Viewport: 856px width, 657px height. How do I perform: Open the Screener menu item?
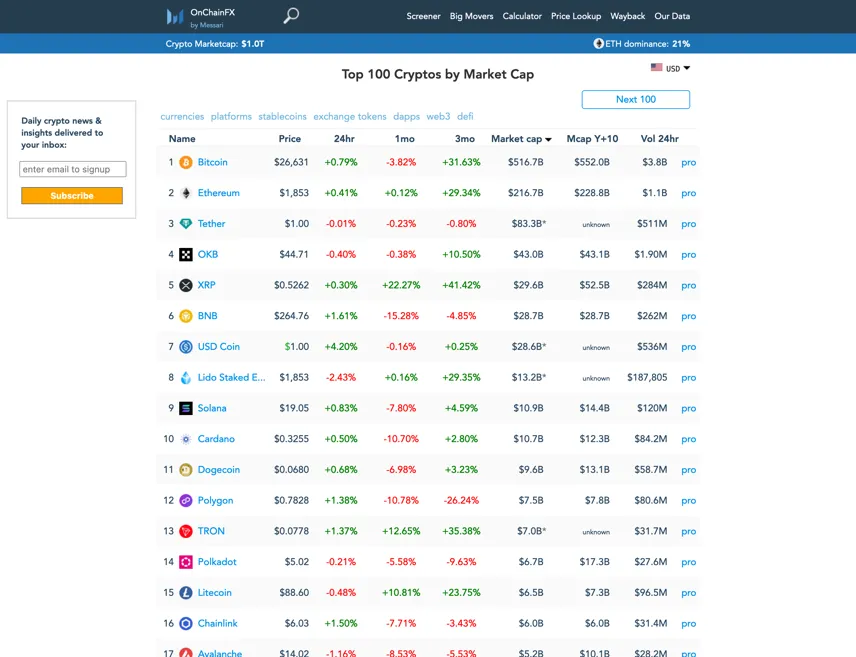pos(423,16)
